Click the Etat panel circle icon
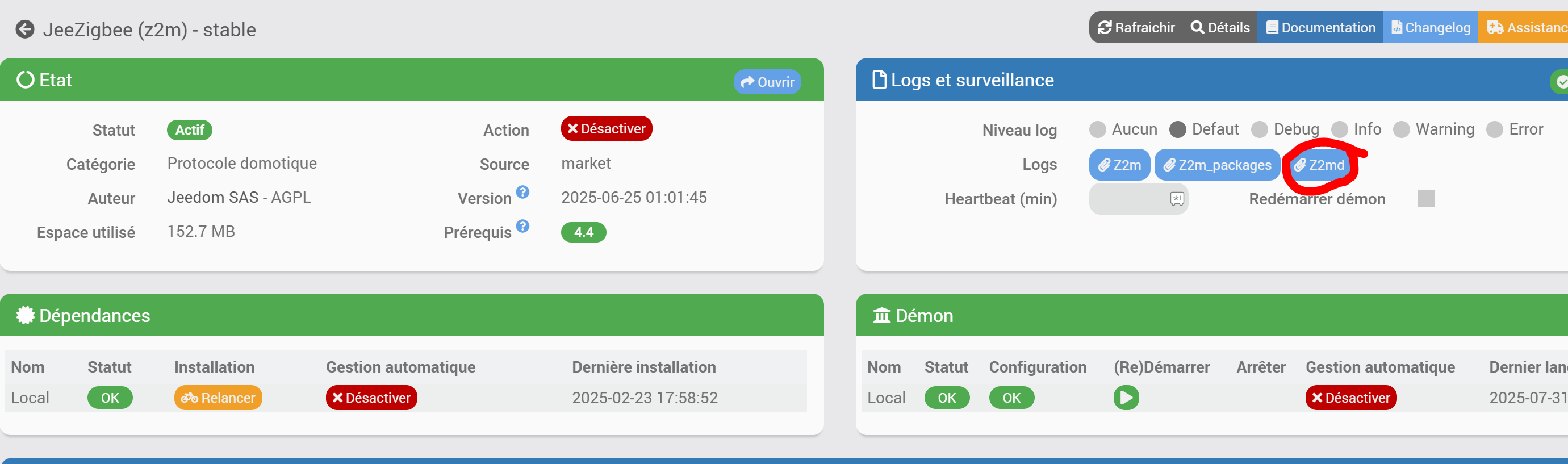 pyautogui.click(x=25, y=80)
